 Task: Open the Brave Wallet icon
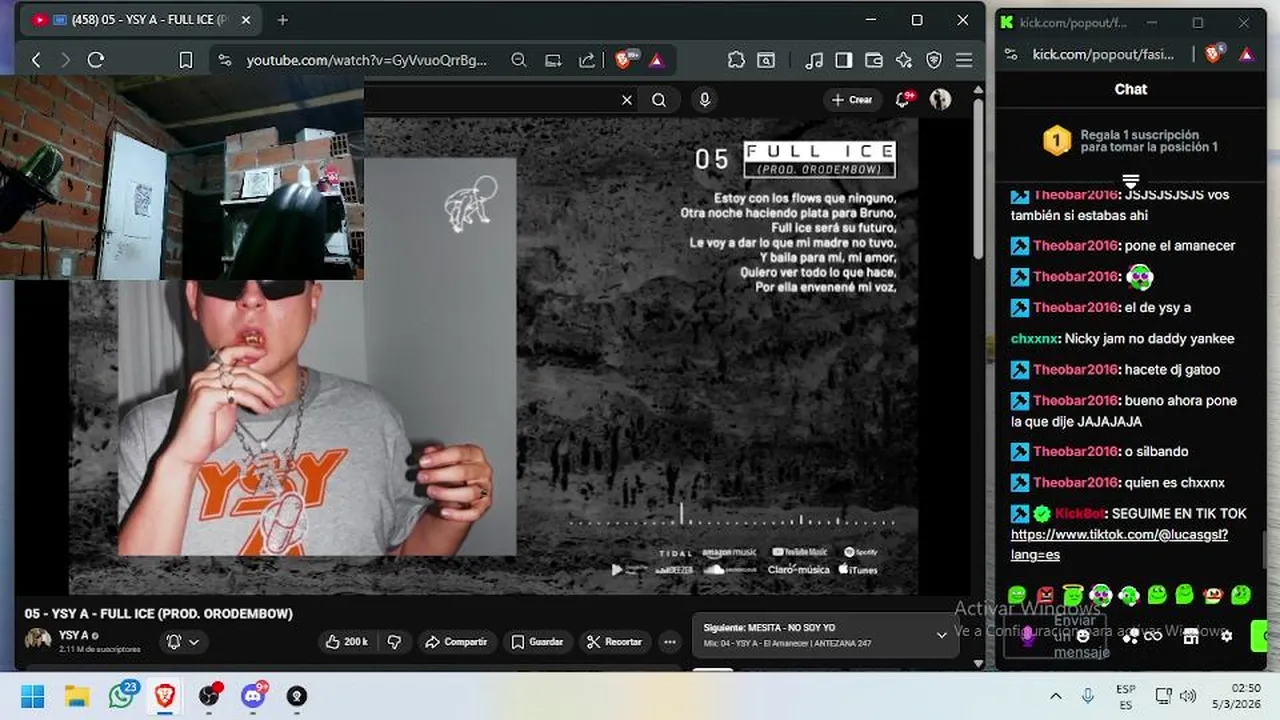[874, 60]
